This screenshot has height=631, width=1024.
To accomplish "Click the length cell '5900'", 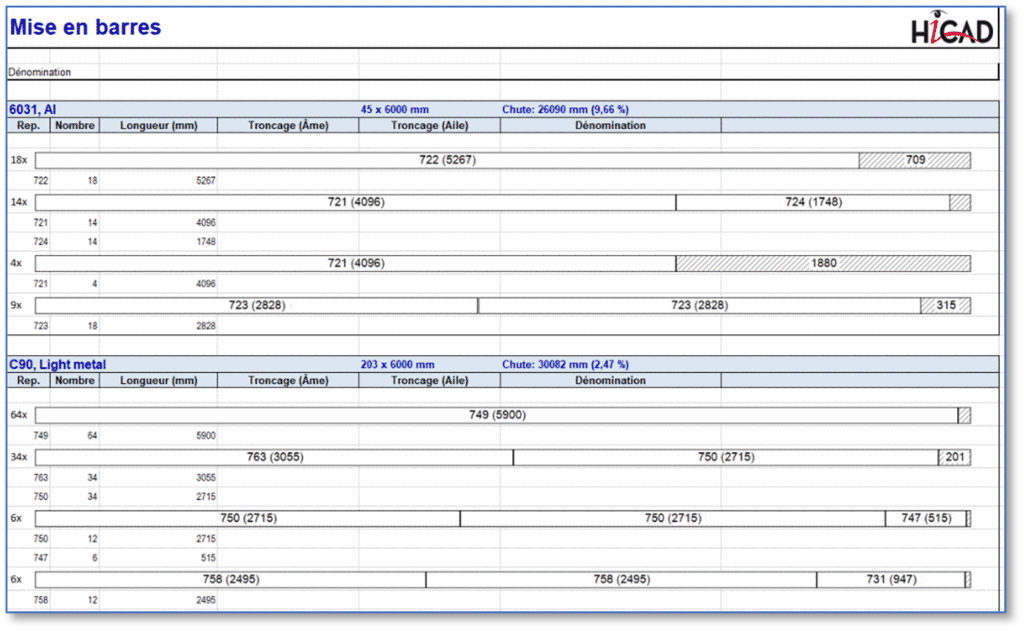I will pyautogui.click(x=206, y=436).
